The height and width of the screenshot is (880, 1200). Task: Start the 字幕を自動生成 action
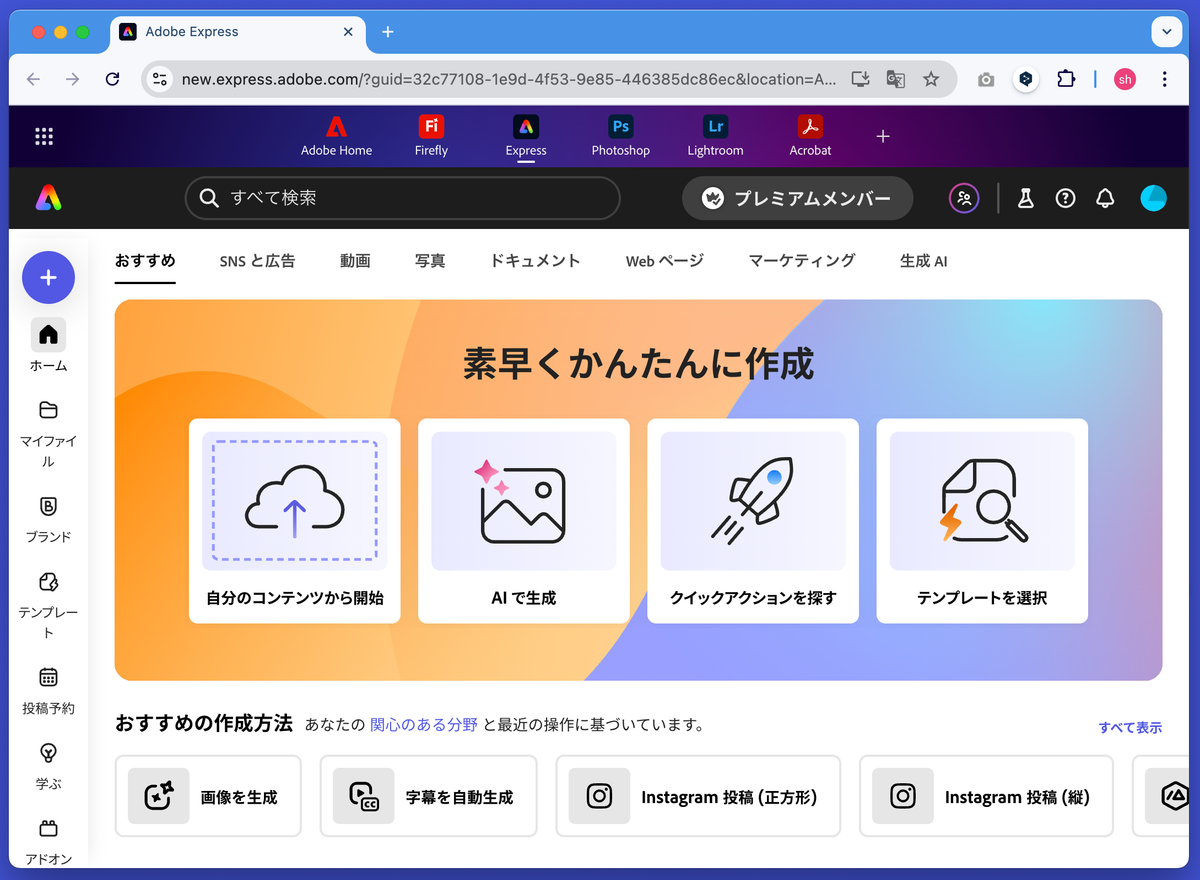(x=428, y=796)
